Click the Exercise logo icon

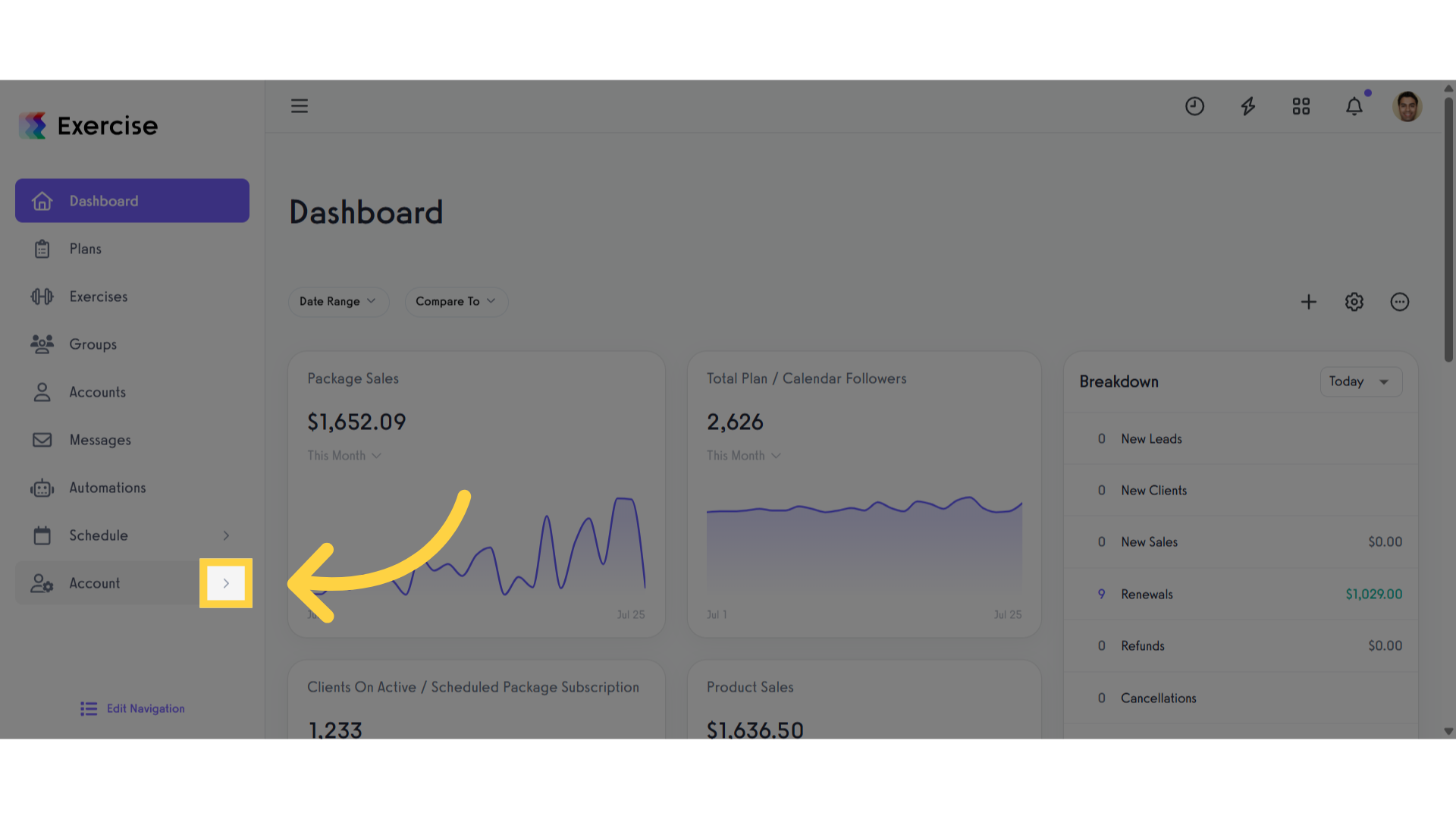pos(33,126)
